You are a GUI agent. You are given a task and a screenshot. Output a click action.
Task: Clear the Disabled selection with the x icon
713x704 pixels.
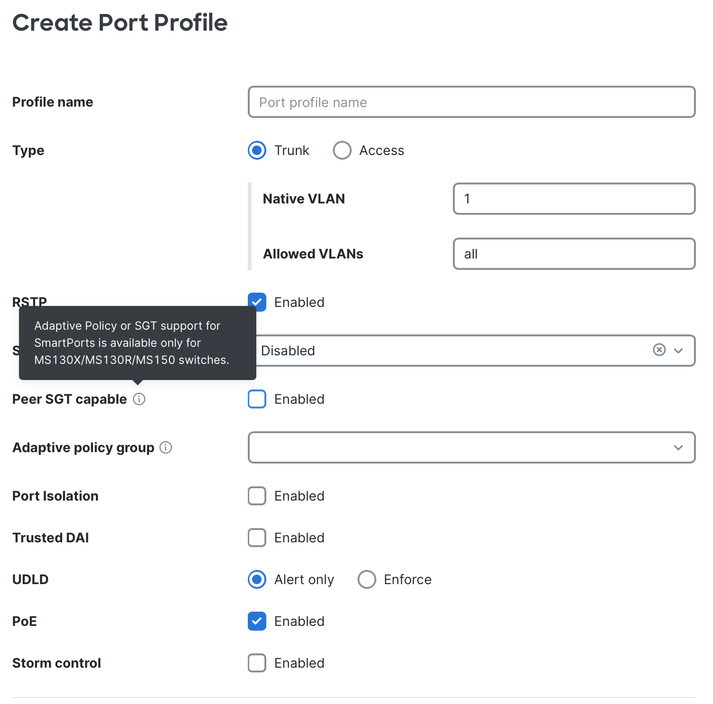coord(659,350)
